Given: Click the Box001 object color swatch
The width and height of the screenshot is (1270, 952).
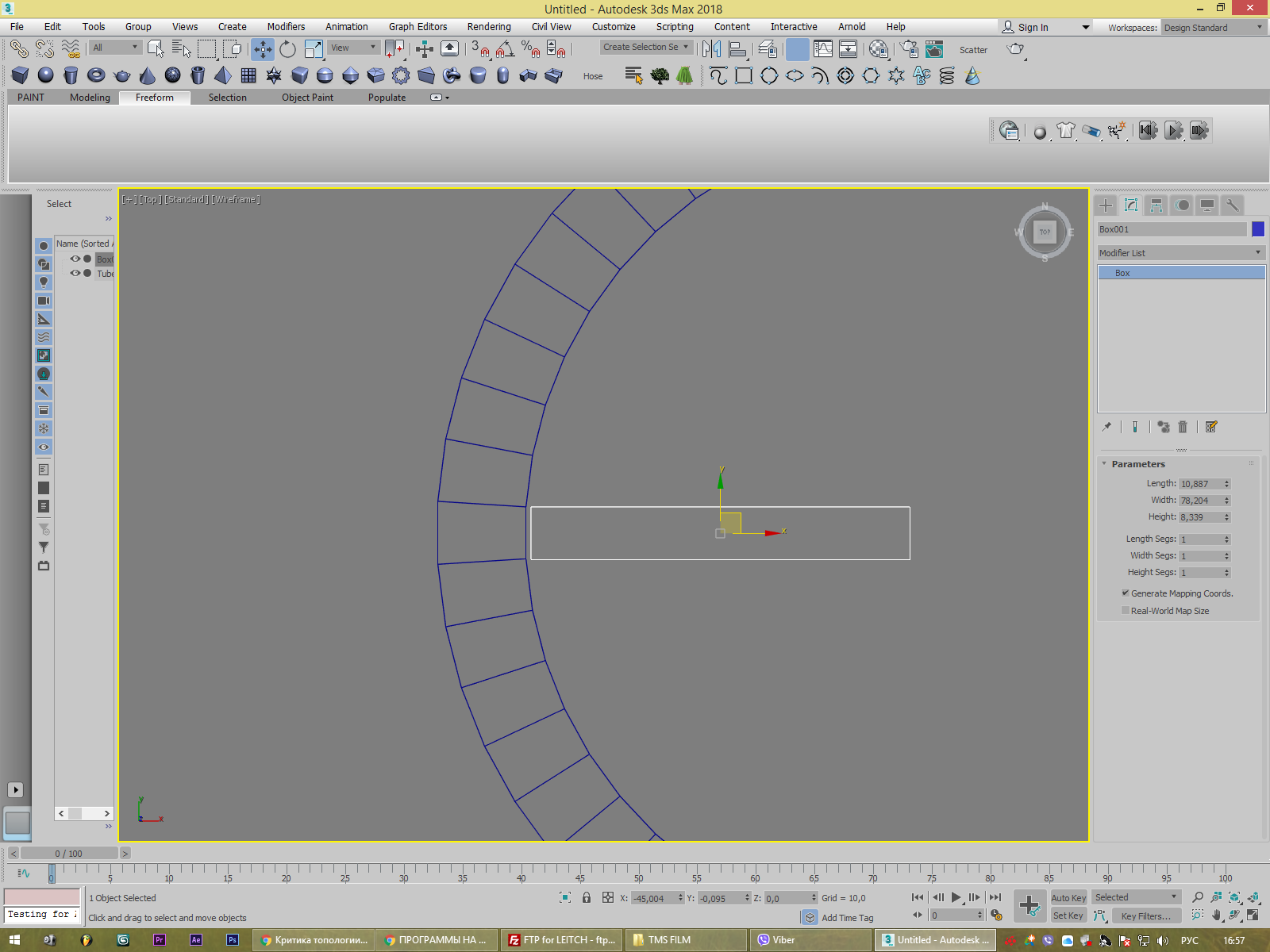Looking at the screenshot, I should pyautogui.click(x=1257, y=229).
